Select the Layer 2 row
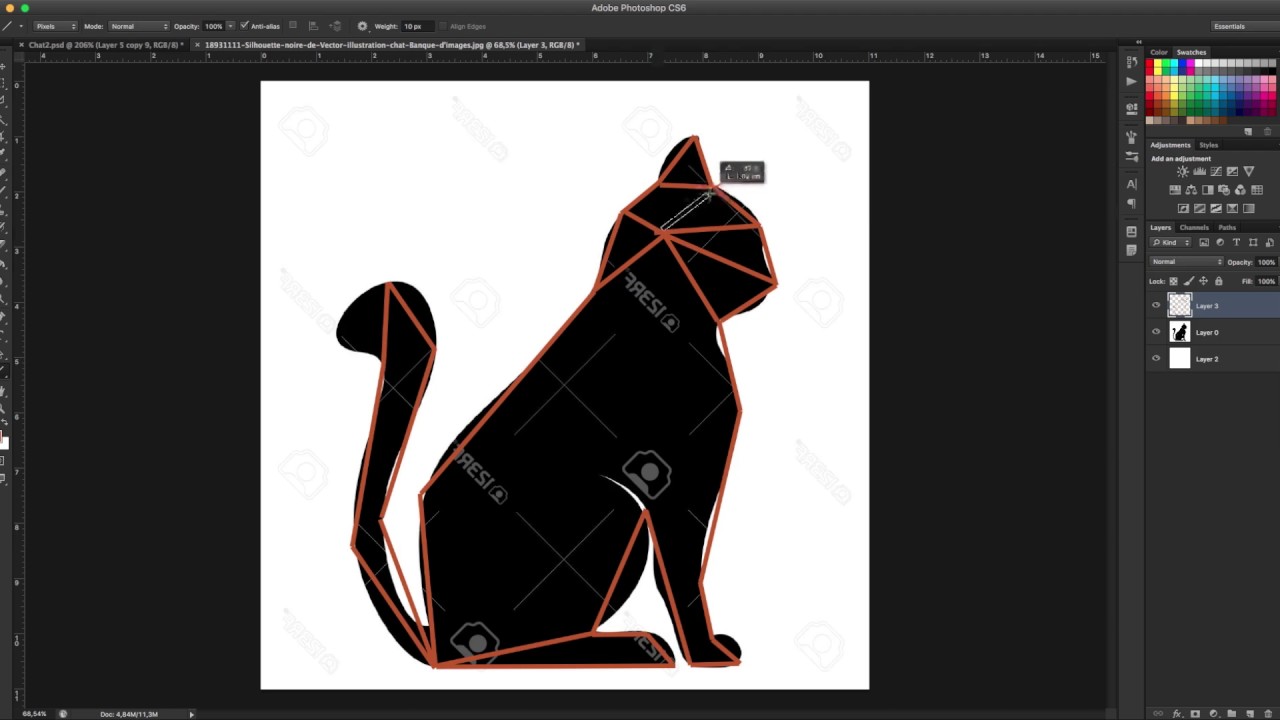 [x=1213, y=359]
